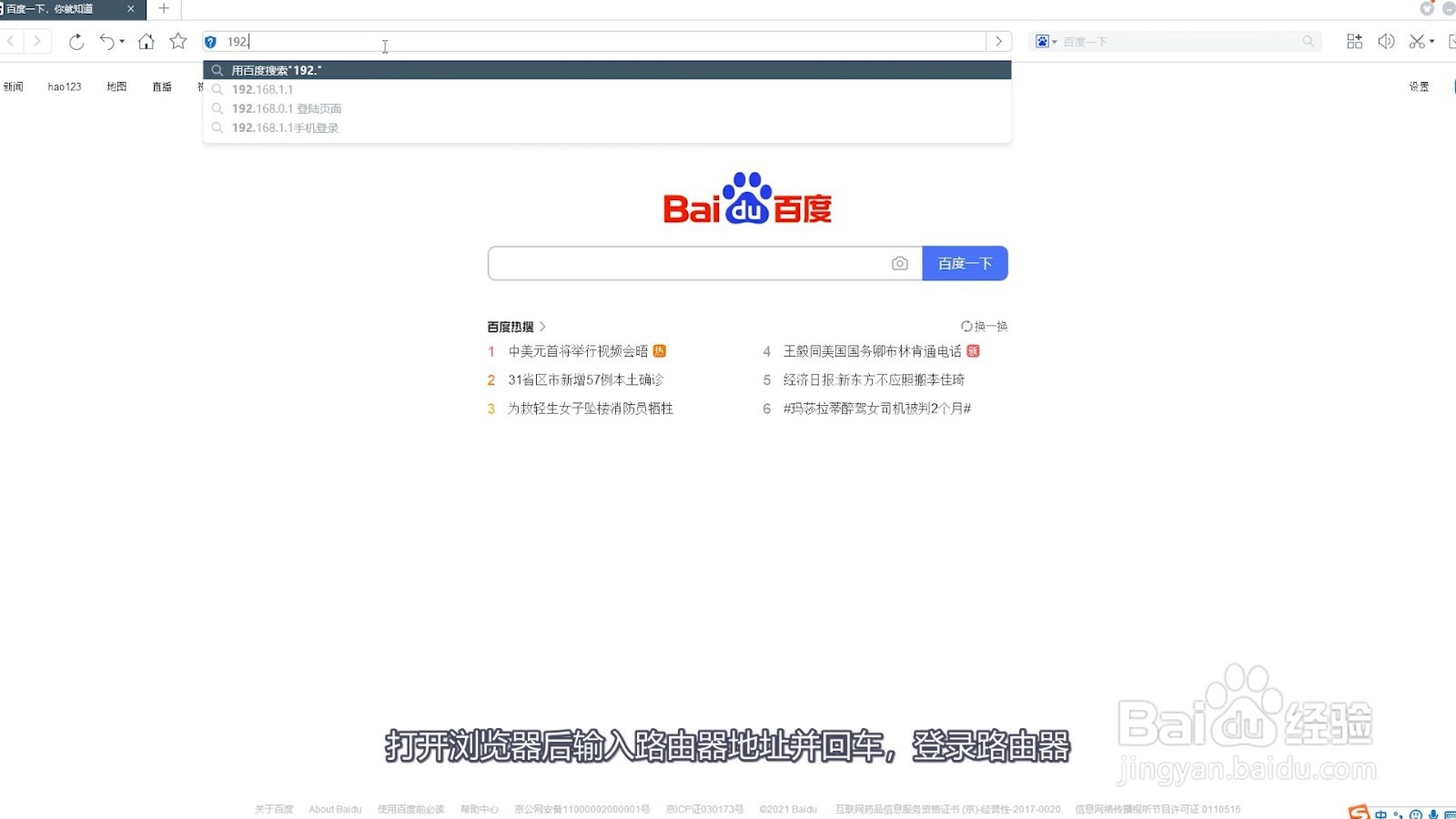Image resolution: width=1456 pixels, height=819 pixels.
Task: Open the 新闻 link in Baidu nav
Action: 13,86
